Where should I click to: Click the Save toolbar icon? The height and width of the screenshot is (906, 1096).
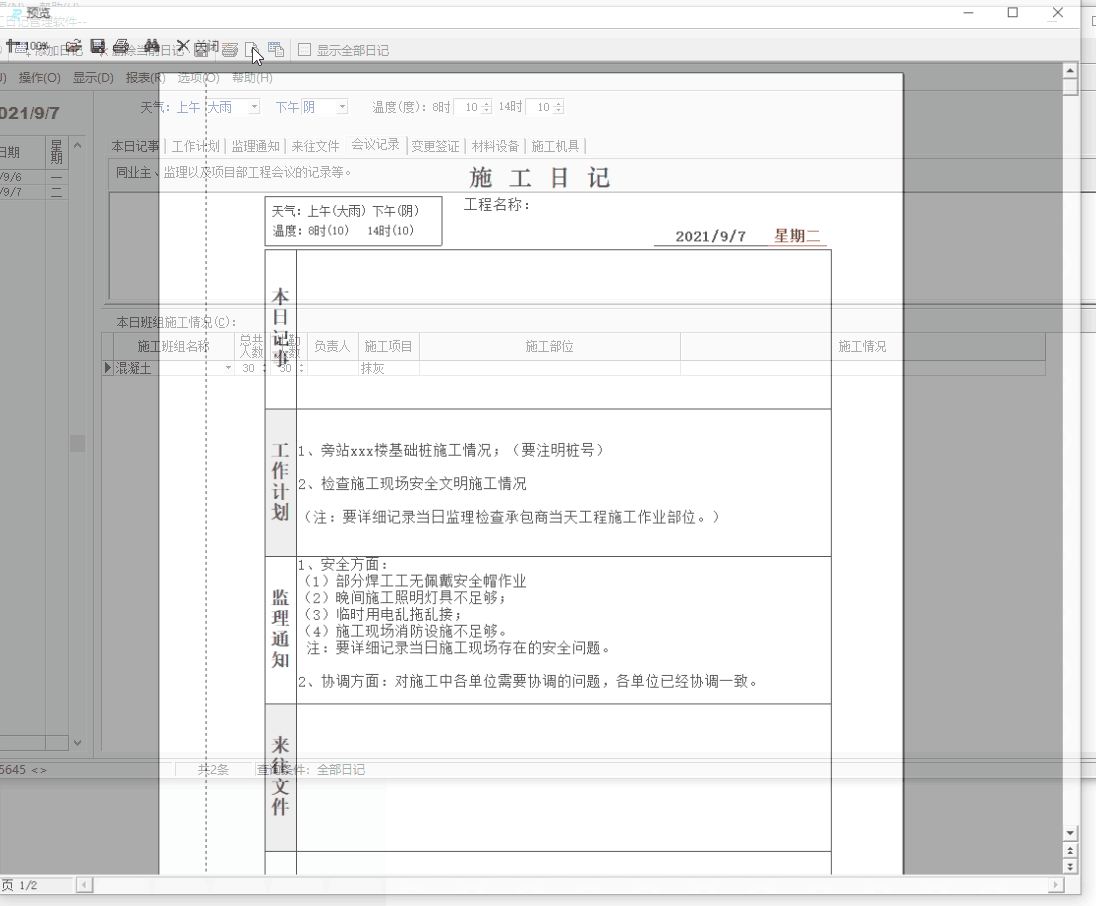point(97,46)
